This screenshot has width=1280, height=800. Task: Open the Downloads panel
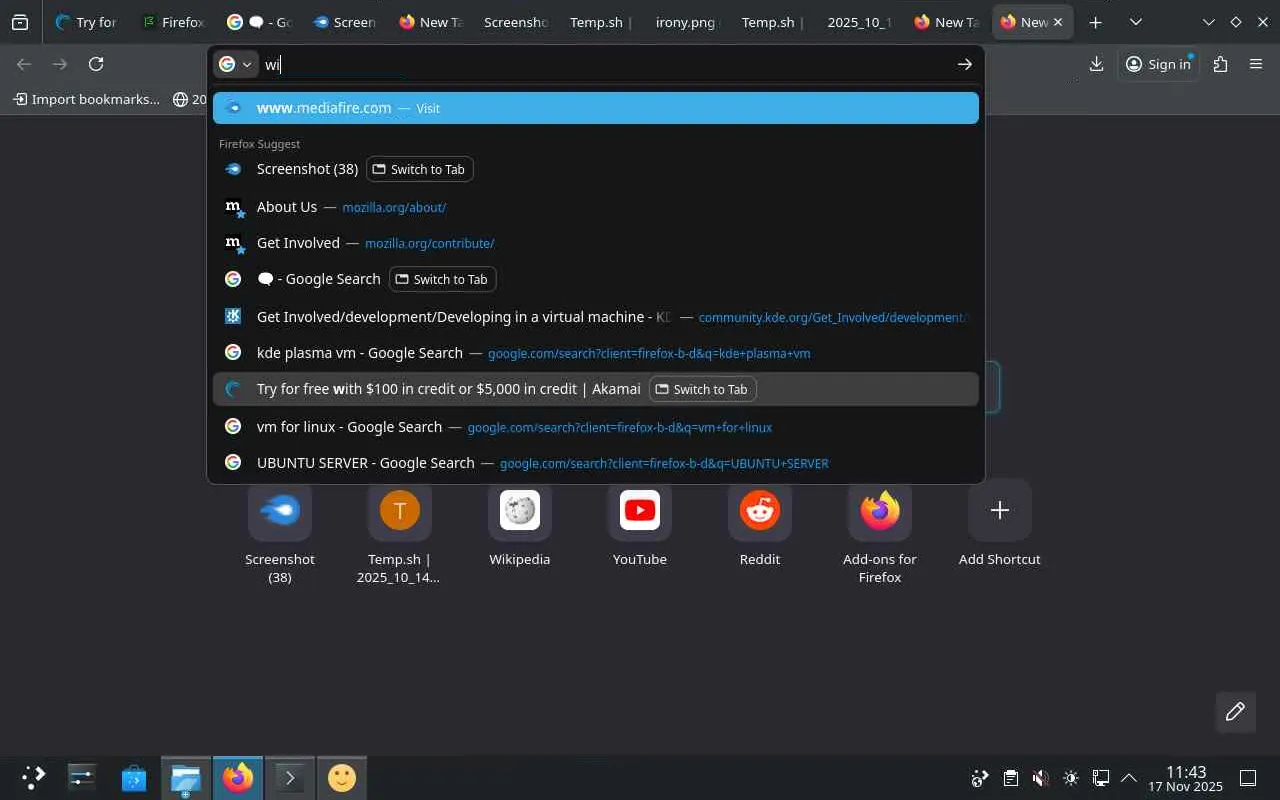1096,64
